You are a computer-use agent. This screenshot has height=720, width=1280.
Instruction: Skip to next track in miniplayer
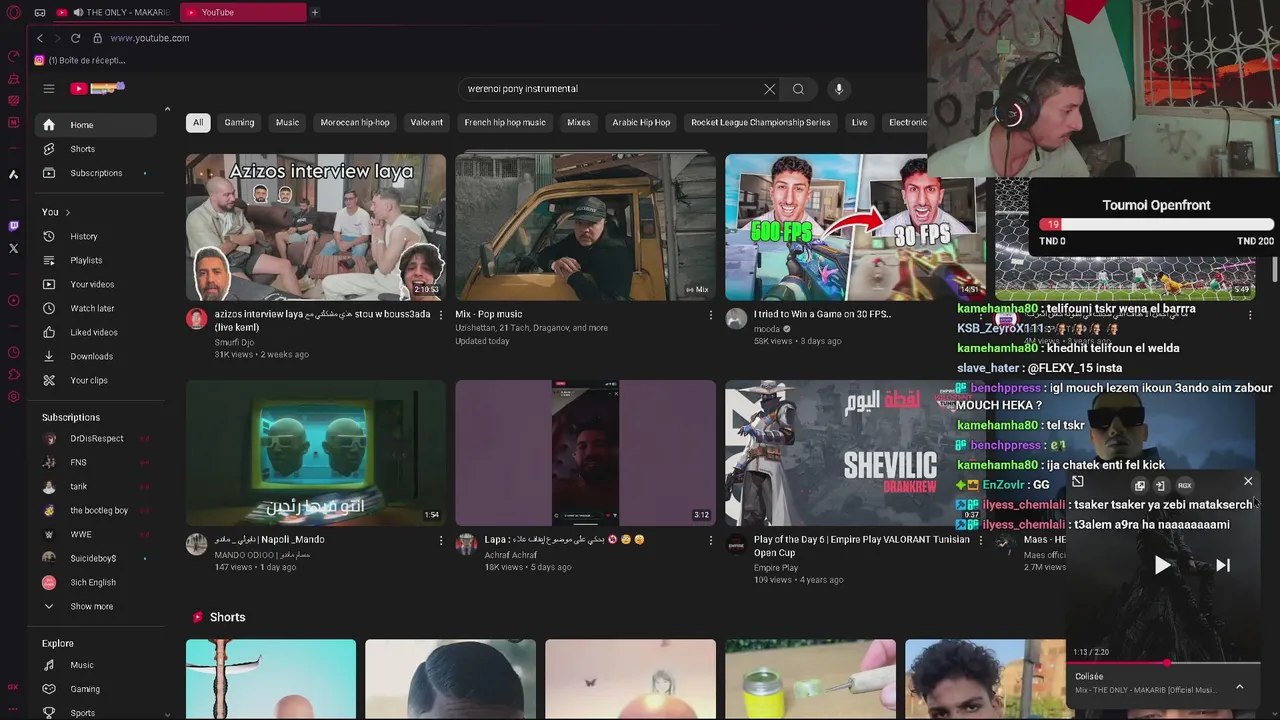[x=1222, y=565]
